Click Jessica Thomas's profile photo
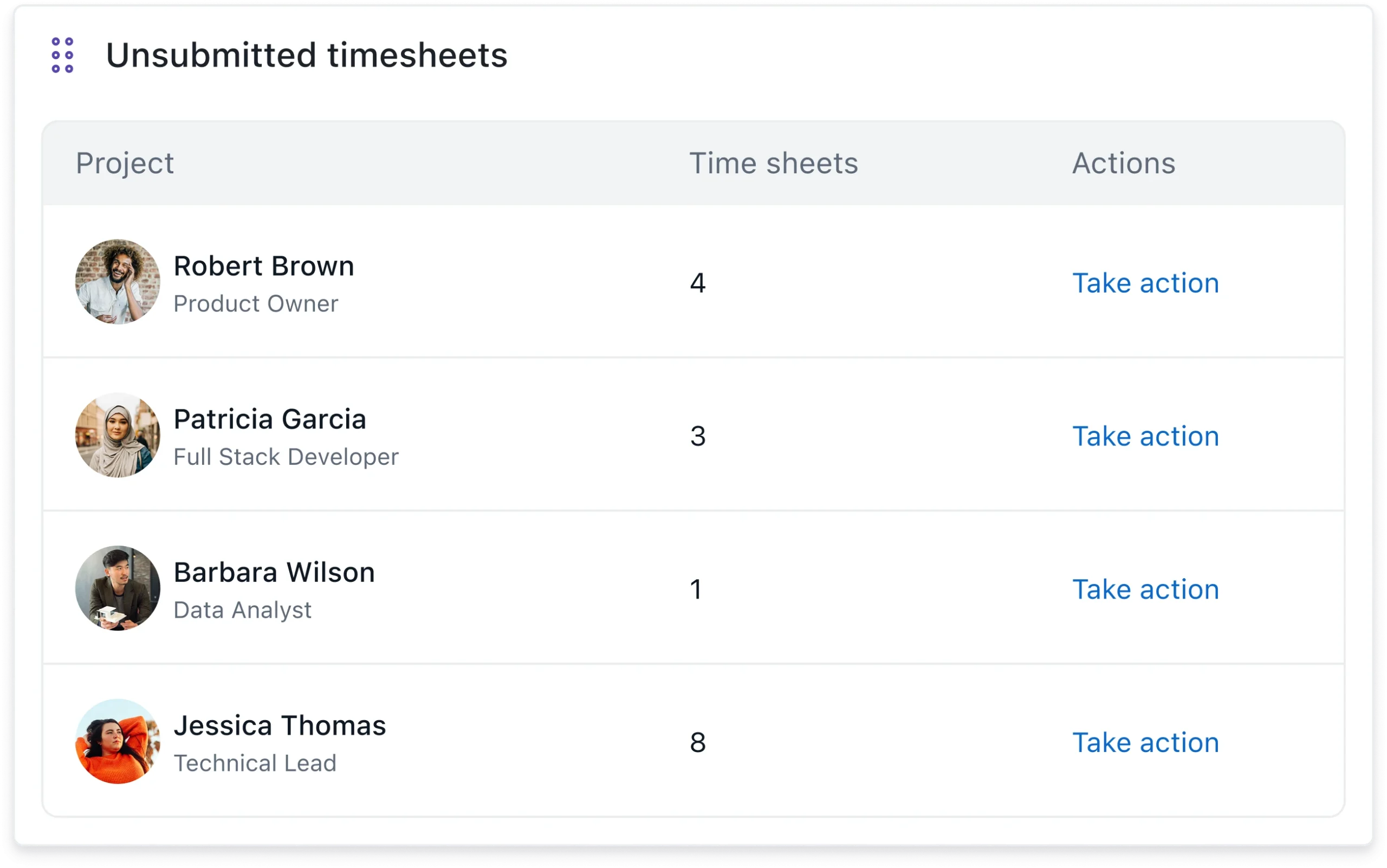1387x868 pixels. (x=118, y=741)
